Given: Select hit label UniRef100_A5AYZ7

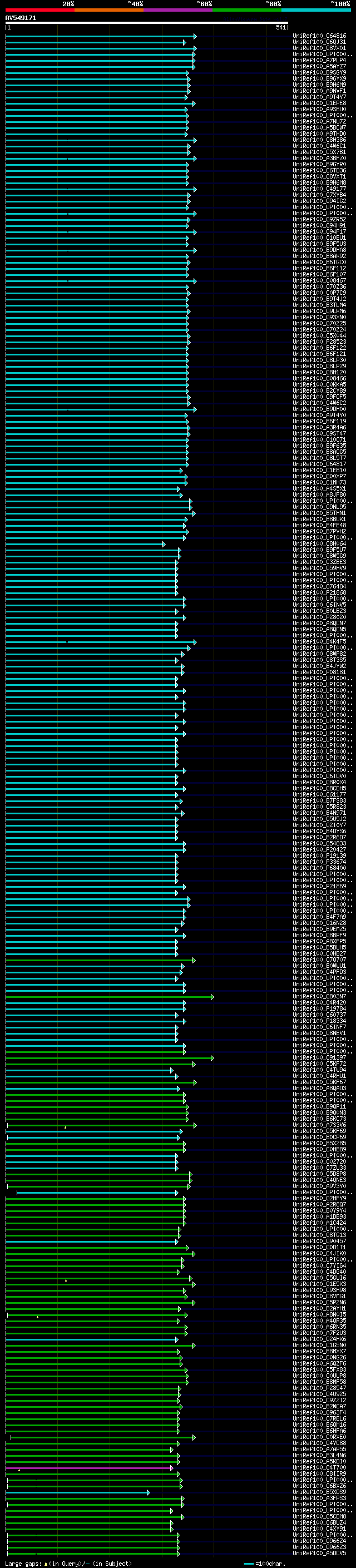Looking at the screenshot, I should pyautogui.click(x=319, y=66).
